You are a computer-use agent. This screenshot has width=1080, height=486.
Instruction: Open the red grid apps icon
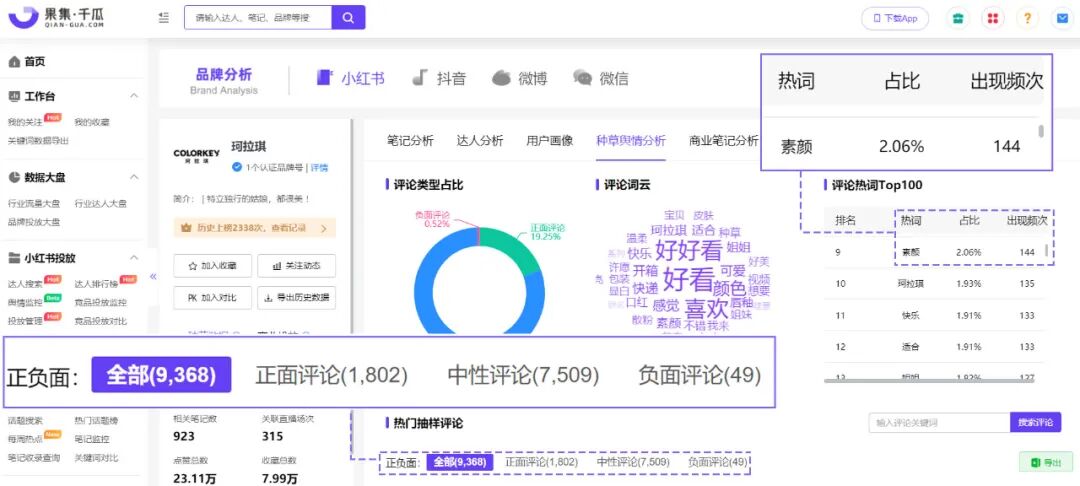992,18
